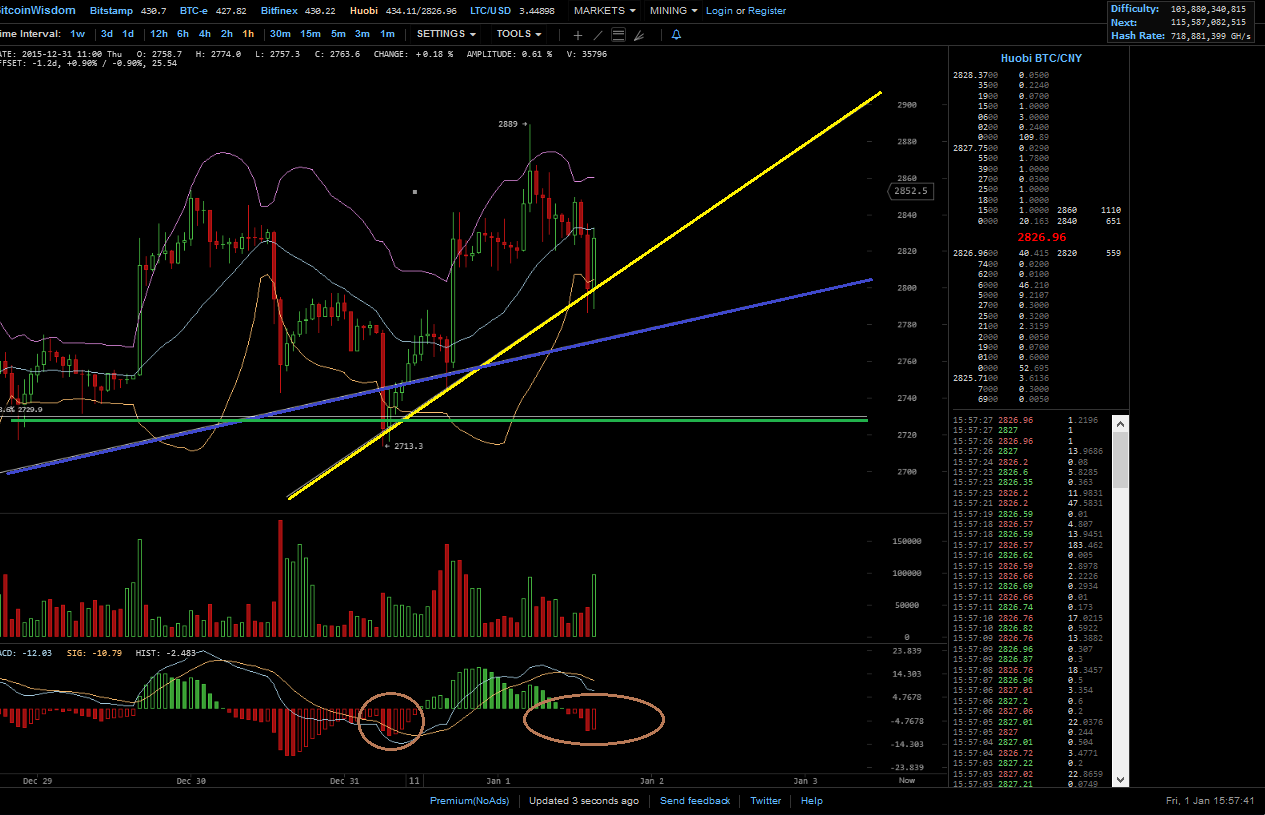Switch chart to 3m interval
This screenshot has height=815, width=1265.
362,34
